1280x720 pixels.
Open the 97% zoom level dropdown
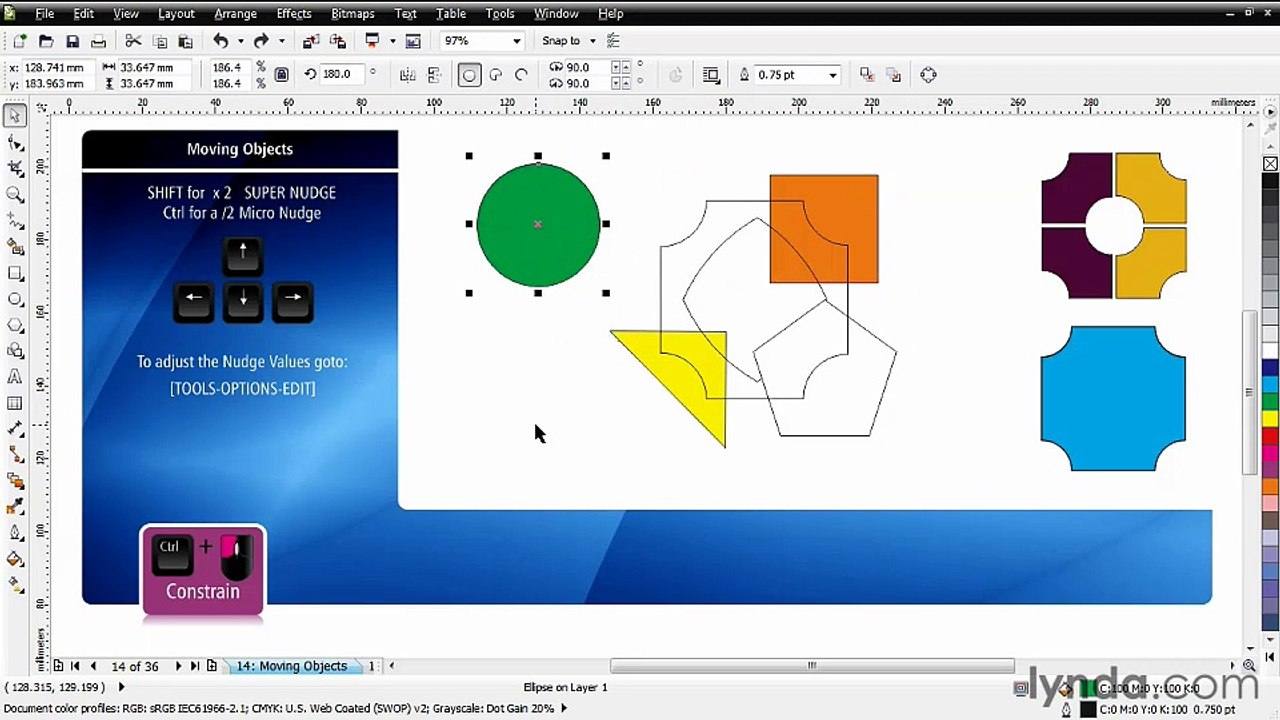tap(516, 41)
